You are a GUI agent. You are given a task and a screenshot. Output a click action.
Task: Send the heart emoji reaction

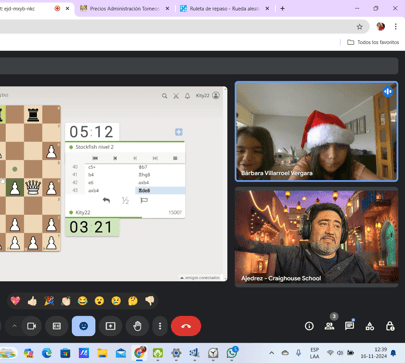(x=15, y=301)
